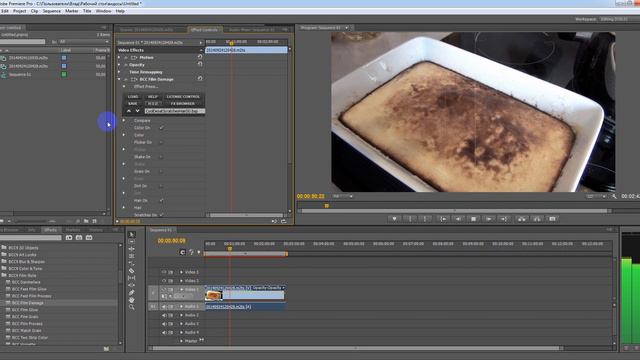Click the LOAD preset button
The height and width of the screenshot is (360, 640).
(x=133, y=97)
